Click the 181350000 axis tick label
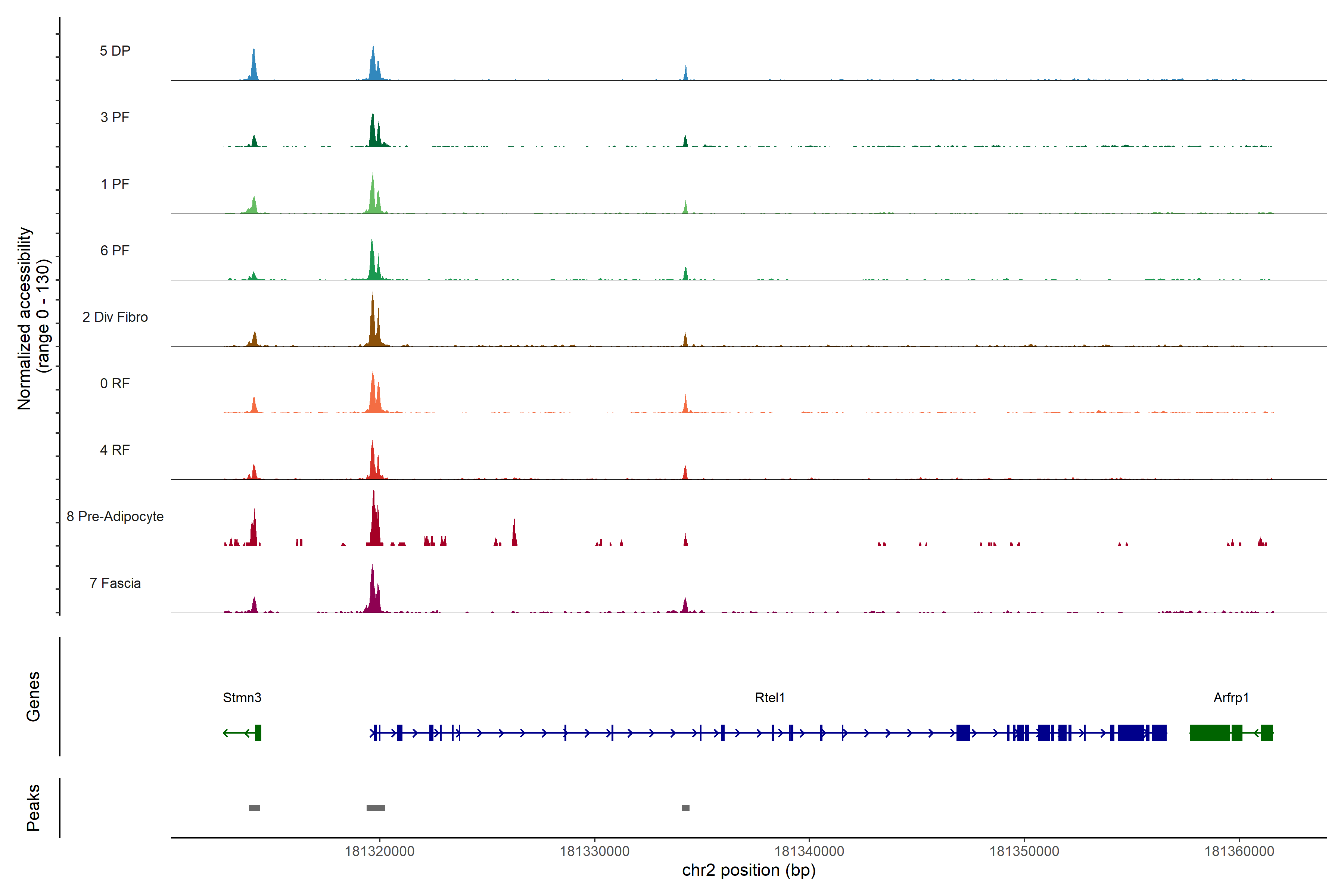 coord(1024,851)
